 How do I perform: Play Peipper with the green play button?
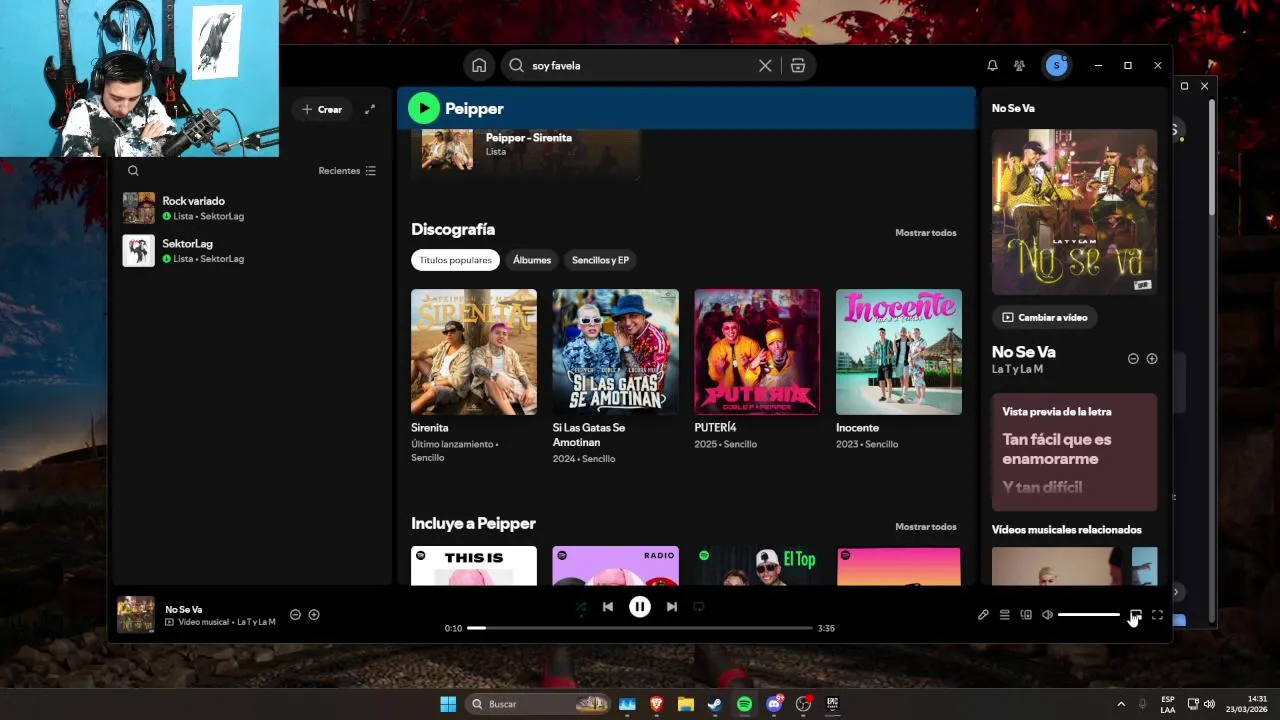[424, 108]
